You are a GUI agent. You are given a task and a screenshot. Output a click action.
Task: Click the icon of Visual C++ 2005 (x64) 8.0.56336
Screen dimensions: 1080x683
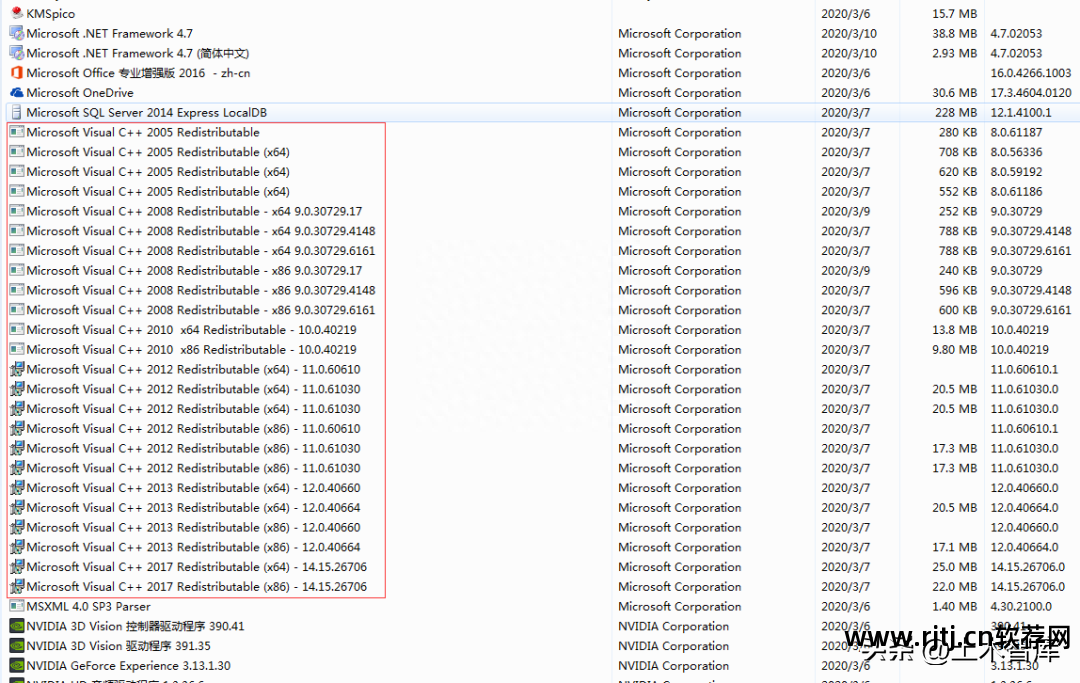point(17,151)
